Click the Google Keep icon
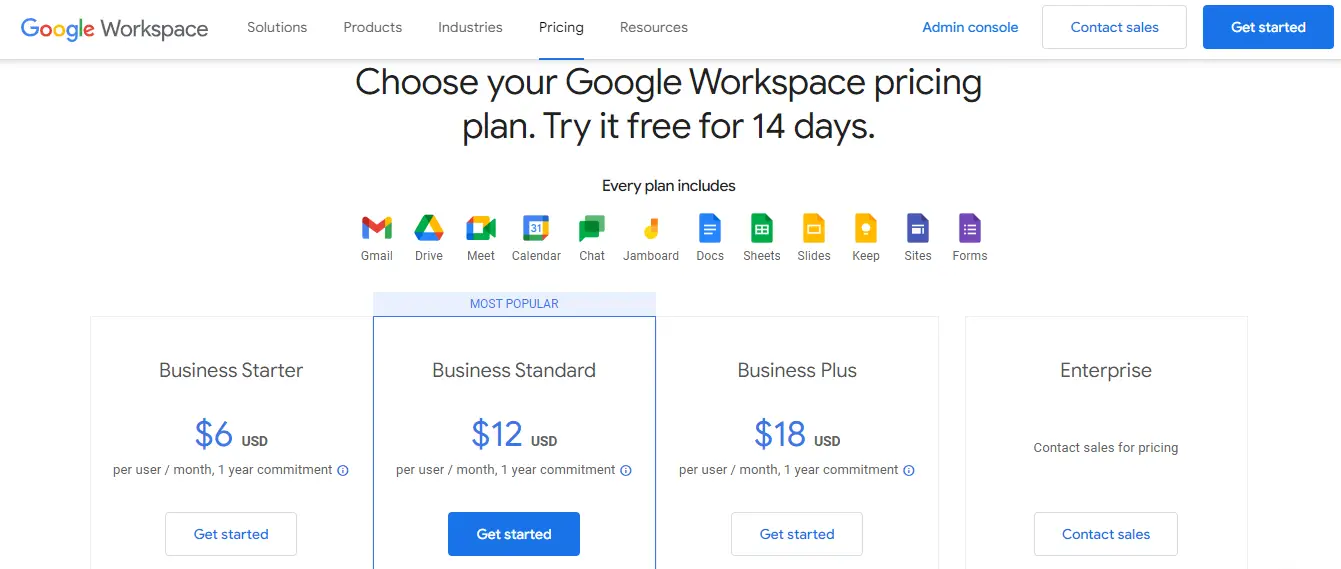 866,229
